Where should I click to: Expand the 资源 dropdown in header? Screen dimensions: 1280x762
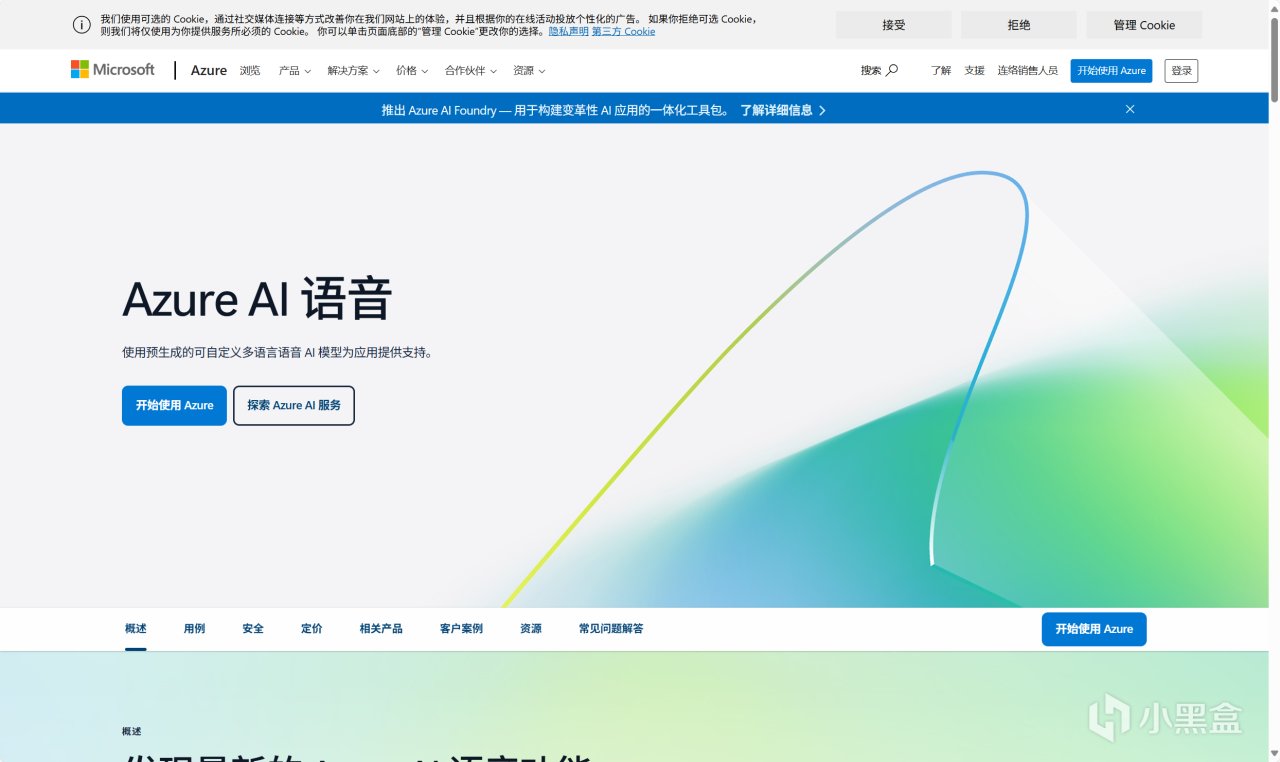coord(529,70)
